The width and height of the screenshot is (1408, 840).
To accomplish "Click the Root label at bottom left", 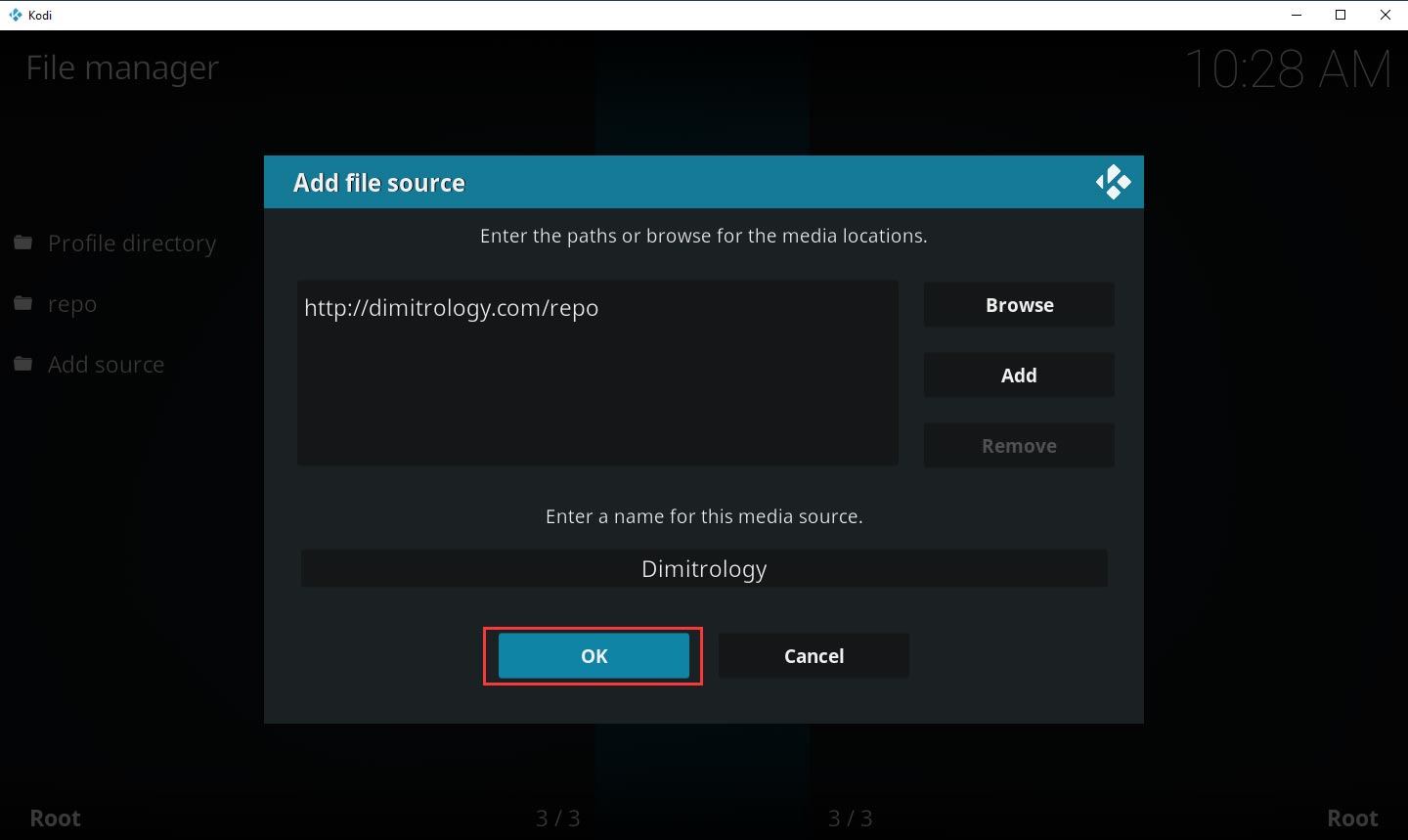I will [55, 818].
